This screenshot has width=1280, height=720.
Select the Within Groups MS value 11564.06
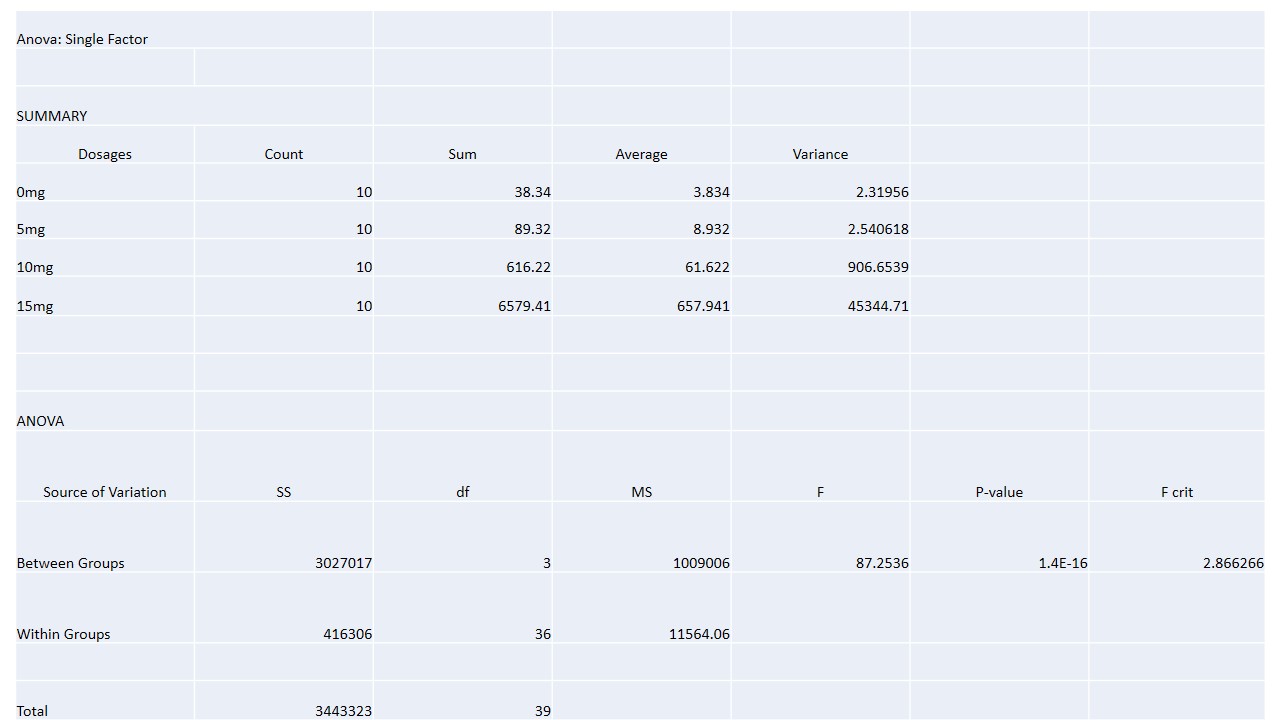click(x=699, y=634)
